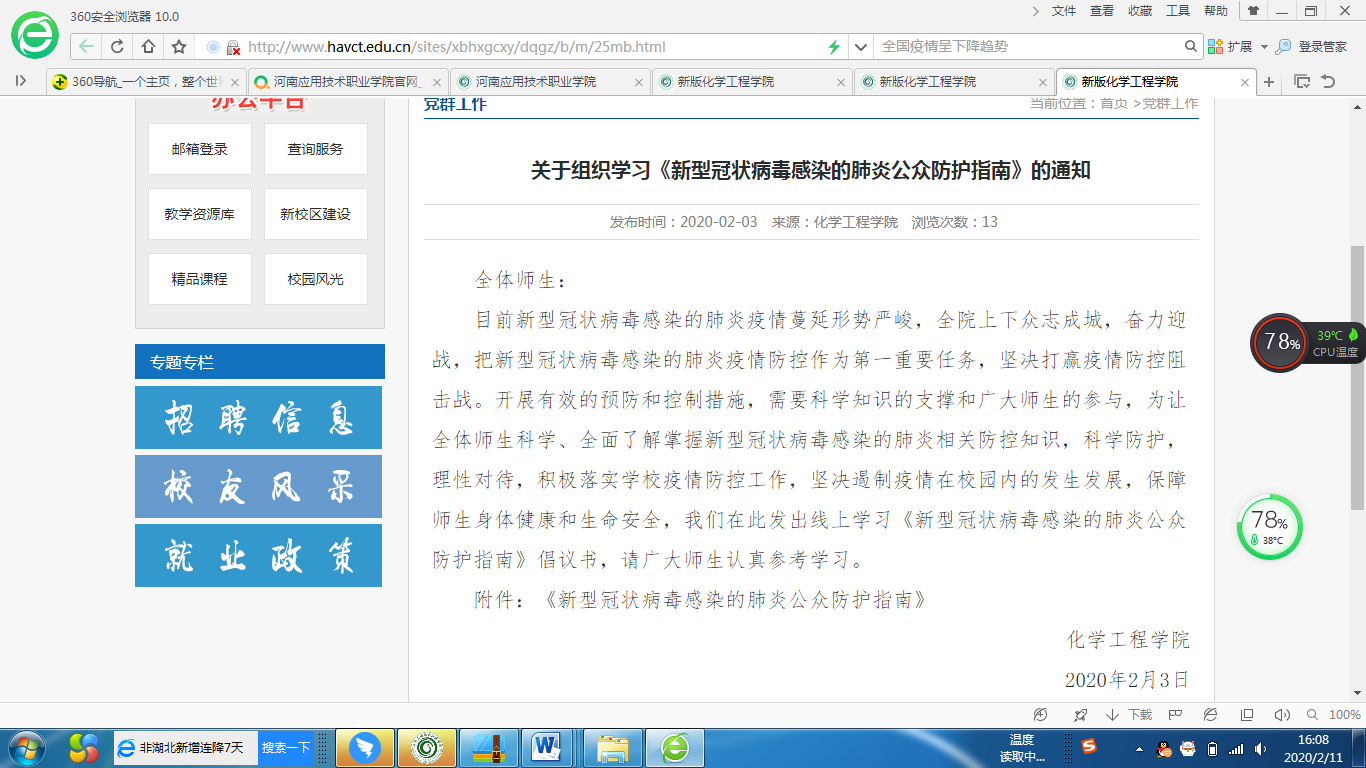Click the 招聘信息 banner

coord(258,418)
